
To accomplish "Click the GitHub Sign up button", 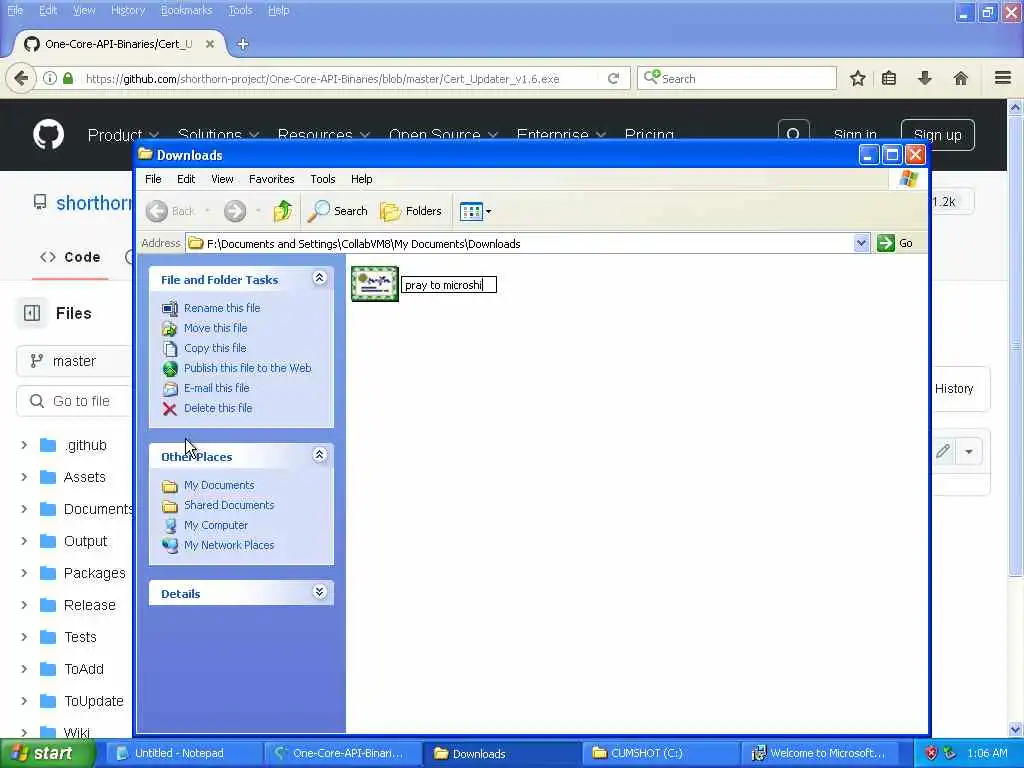I will tap(937, 135).
